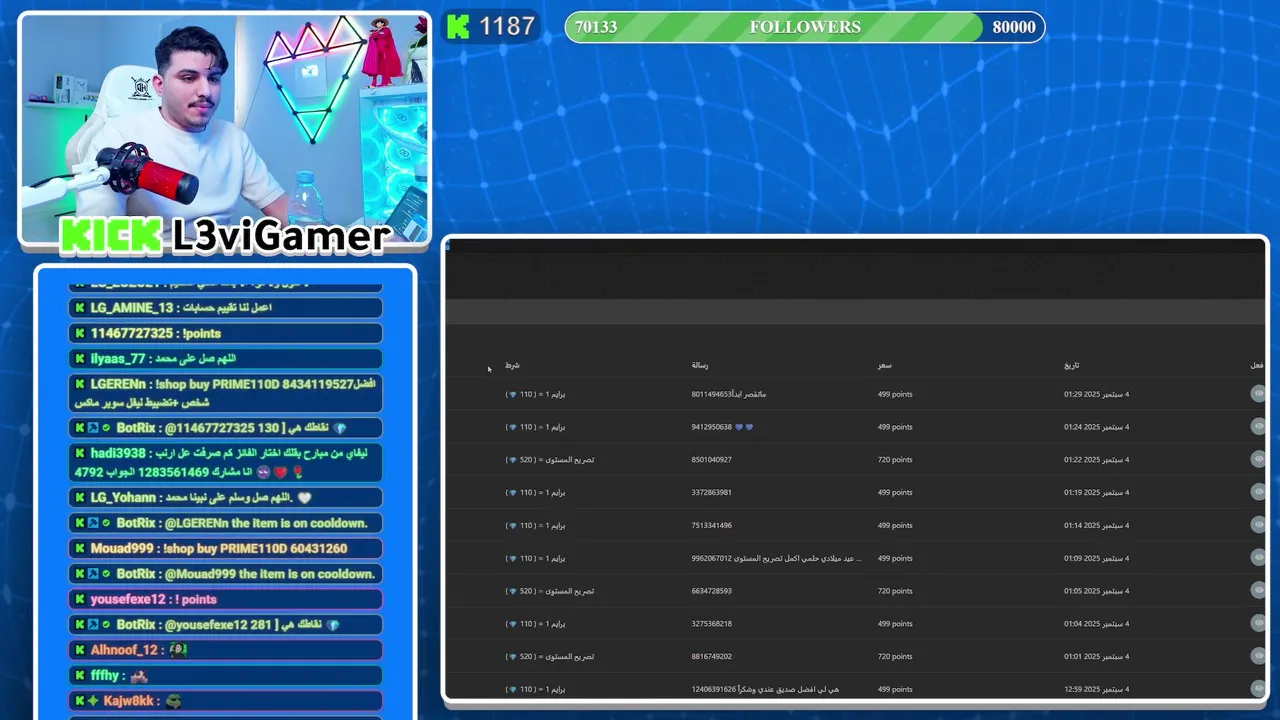
Task: Click the message cell 12406391626
Action: [x=765, y=689]
